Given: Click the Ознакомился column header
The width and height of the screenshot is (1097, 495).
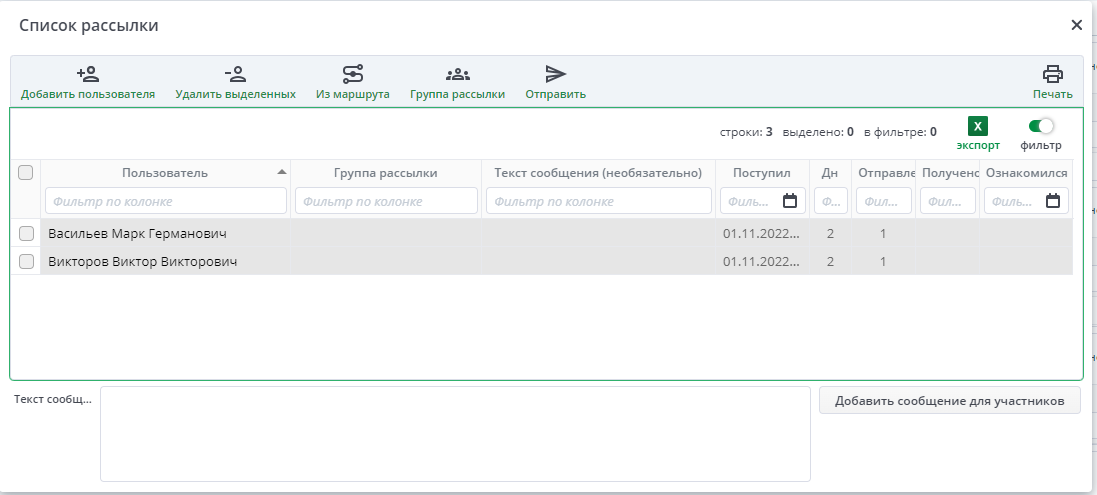Looking at the screenshot, I should [x=1026, y=173].
